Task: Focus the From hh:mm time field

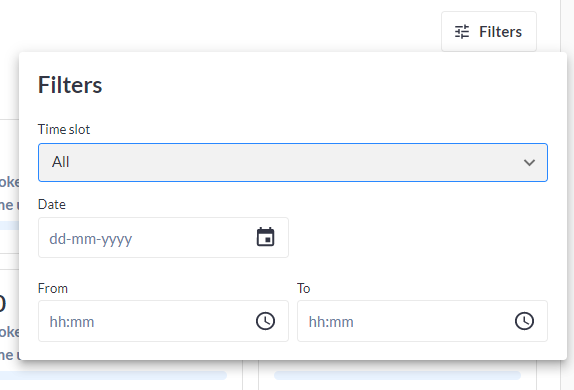Action: (163, 321)
